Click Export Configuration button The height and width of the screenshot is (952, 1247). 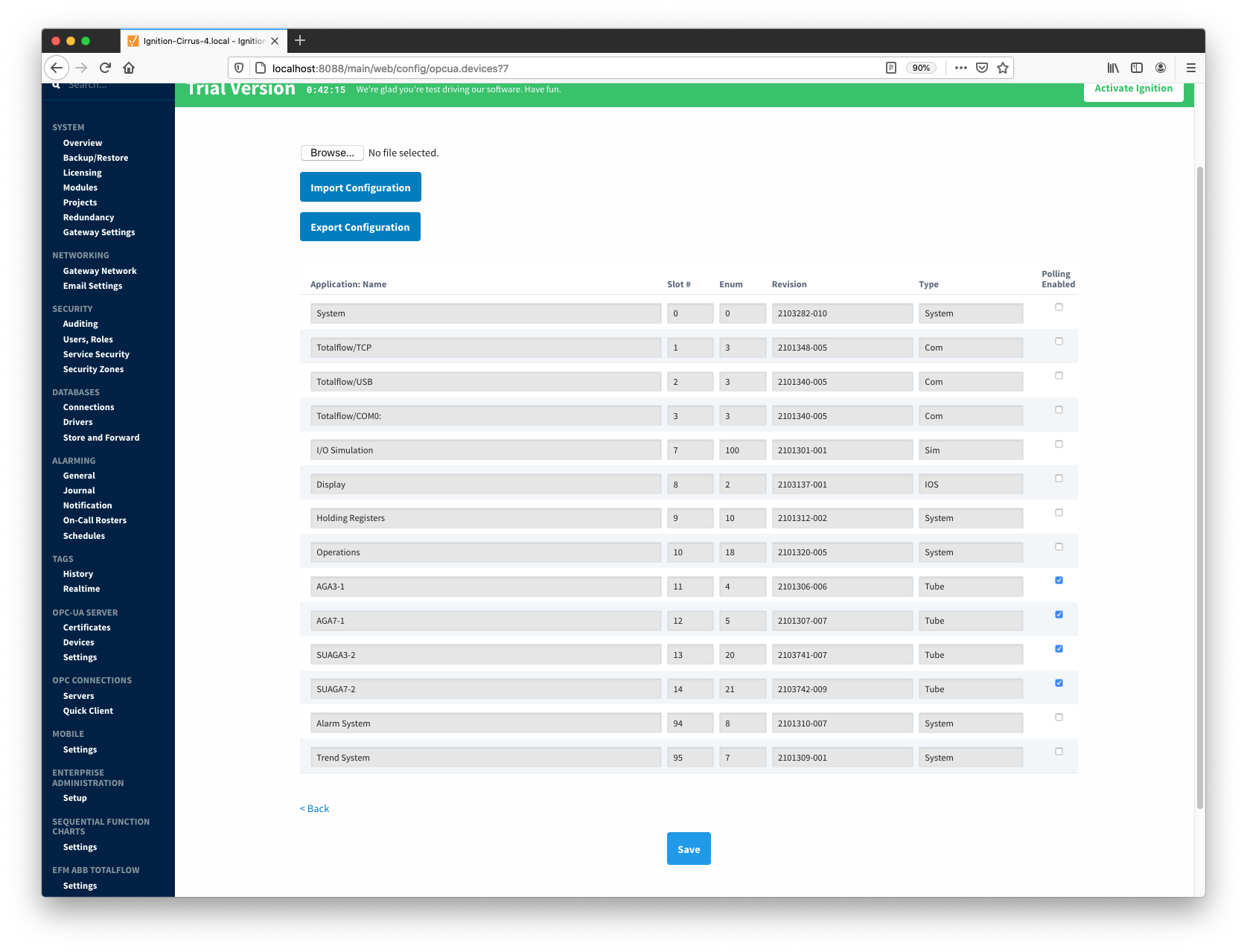[360, 227]
